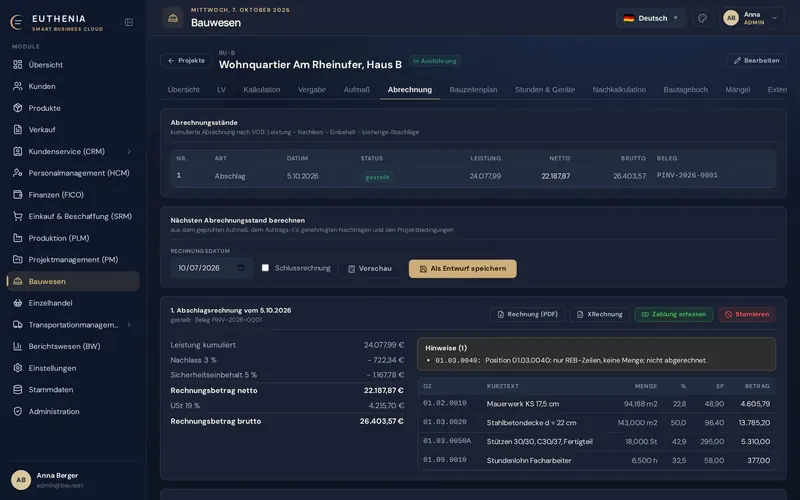This screenshot has height=500, width=800.
Task: Click the German flag icon
Action: point(629,18)
